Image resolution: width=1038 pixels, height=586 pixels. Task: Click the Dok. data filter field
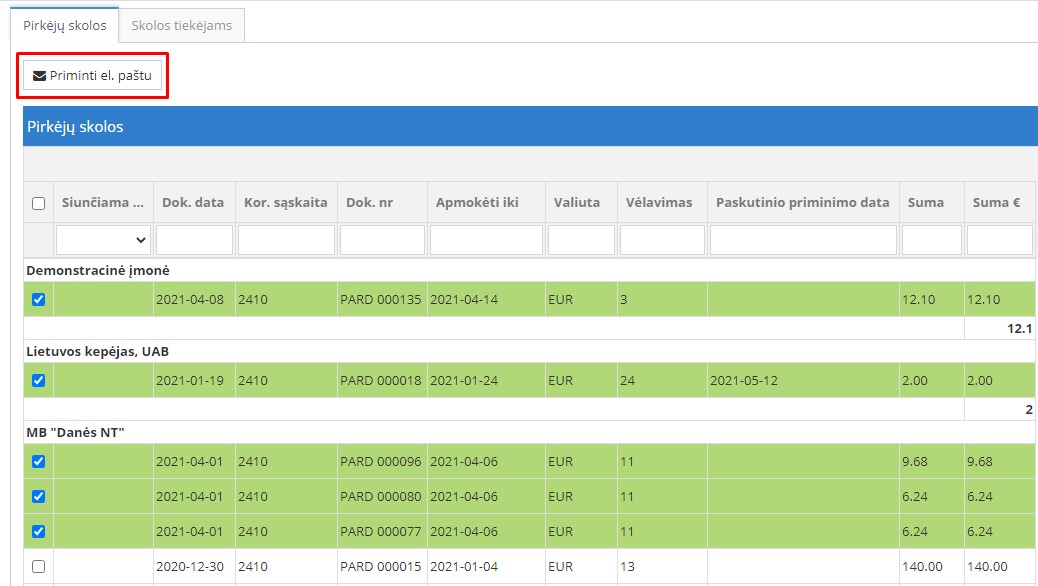click(194, 240)
